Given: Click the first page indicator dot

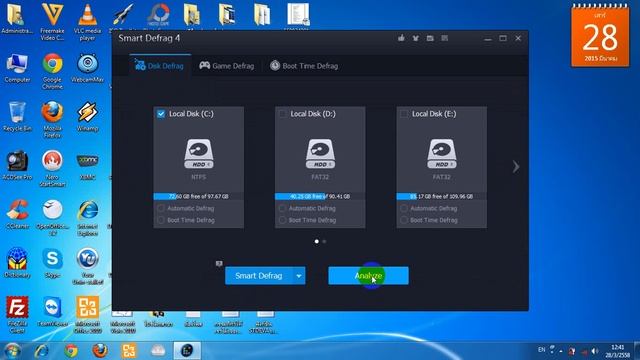Looking at the screenshot, I should pyautogui.click(x=317, y=242).
